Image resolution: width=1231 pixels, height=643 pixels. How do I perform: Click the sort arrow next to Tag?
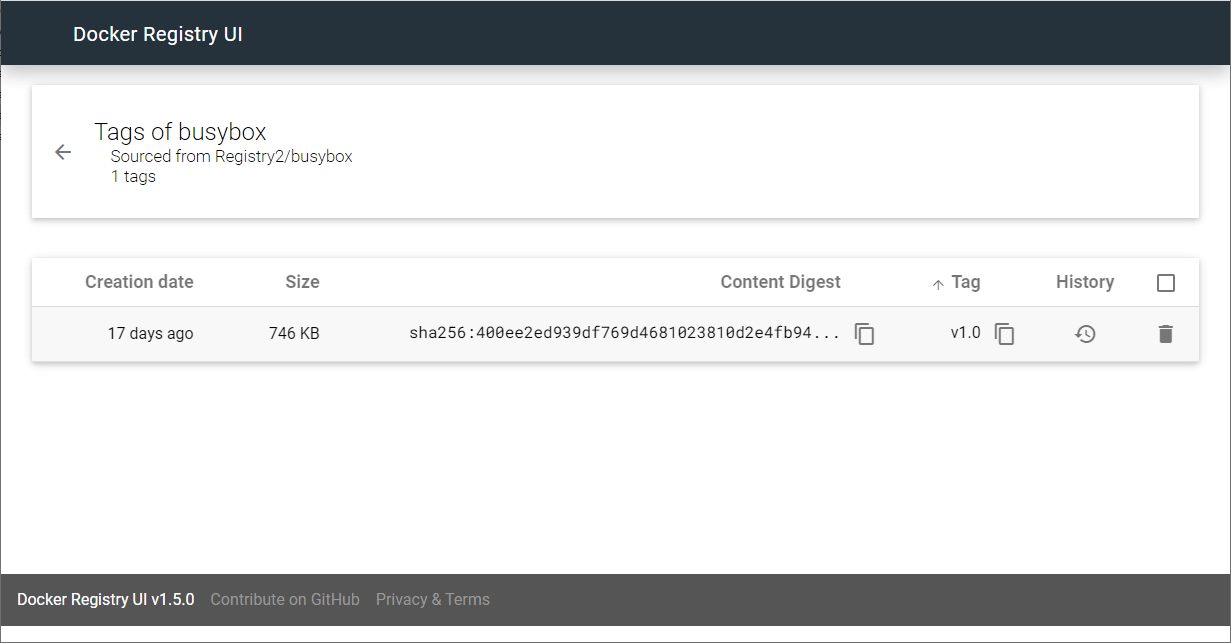pyautogui.click(x=938, y=285)
